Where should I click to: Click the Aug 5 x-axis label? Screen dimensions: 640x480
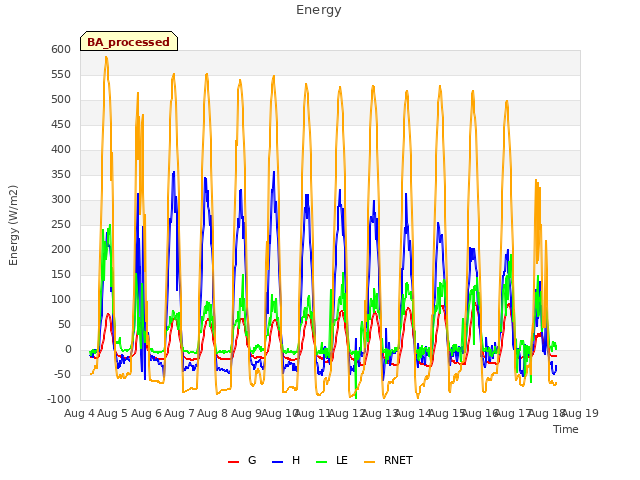[x=113, y=413]
